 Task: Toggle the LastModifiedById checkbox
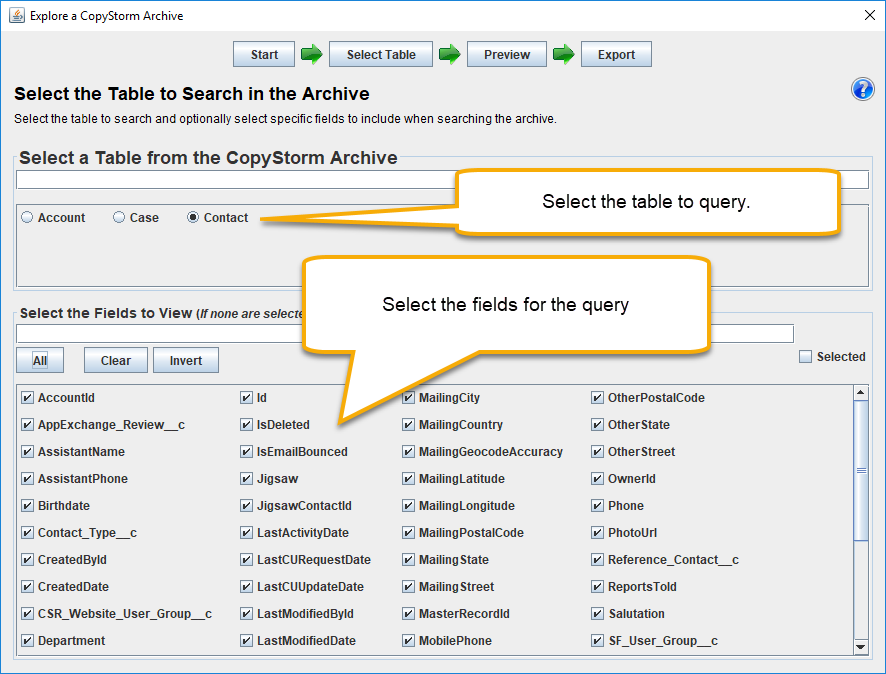pos(246,614)
